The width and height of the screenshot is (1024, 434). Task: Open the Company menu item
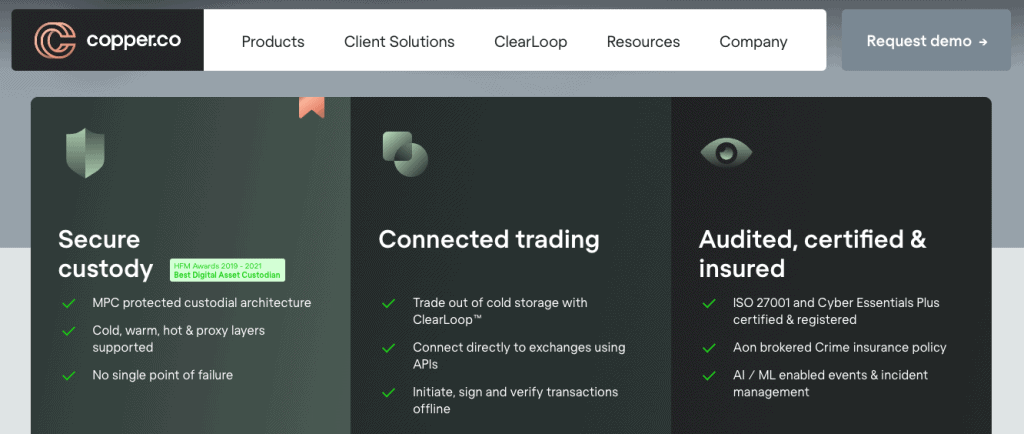pyautogui.click(x=753, y=42)
